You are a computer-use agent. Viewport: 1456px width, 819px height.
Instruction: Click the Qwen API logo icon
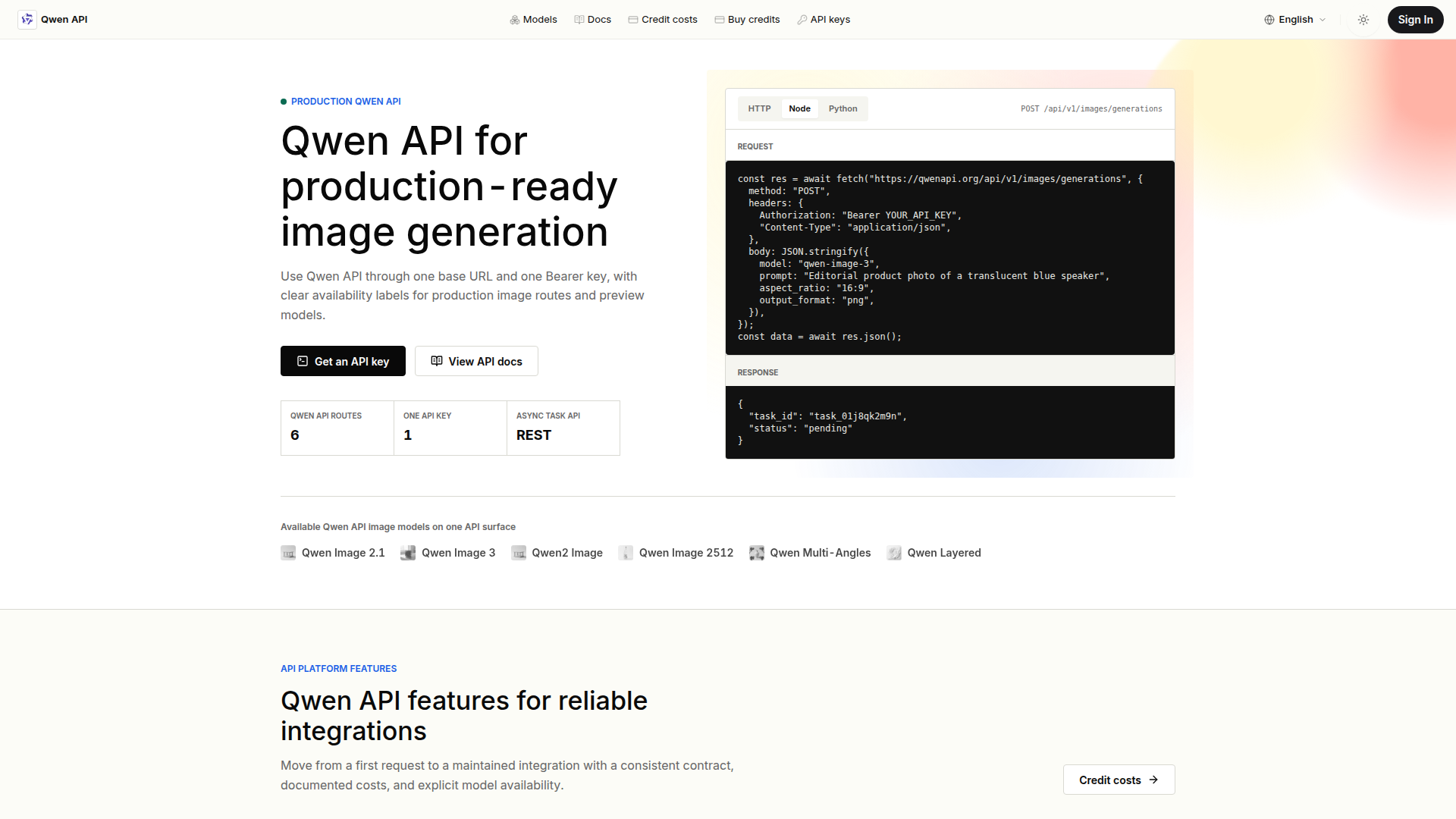coord(27,20)
